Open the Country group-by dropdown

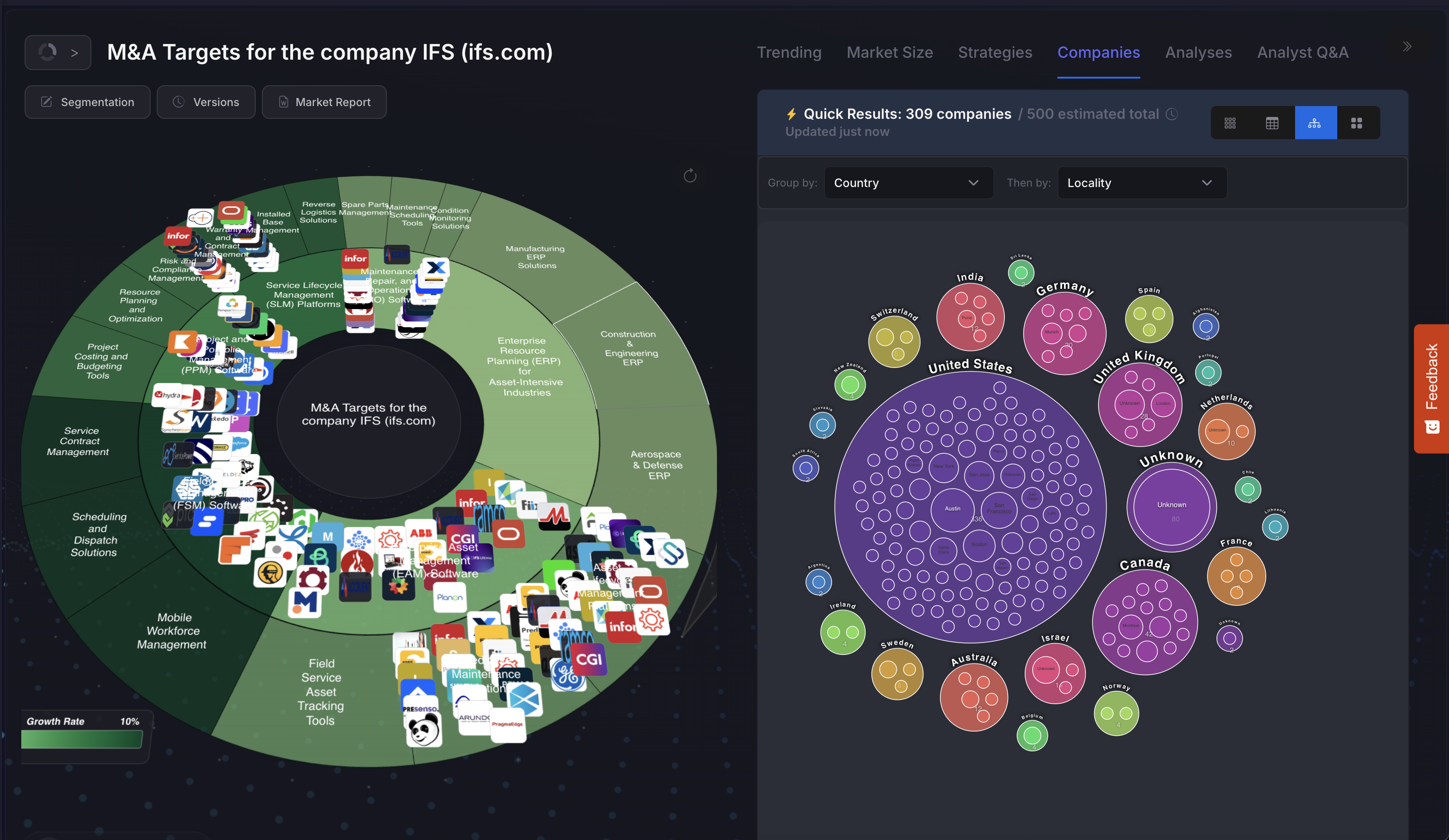tap(909, 183)
